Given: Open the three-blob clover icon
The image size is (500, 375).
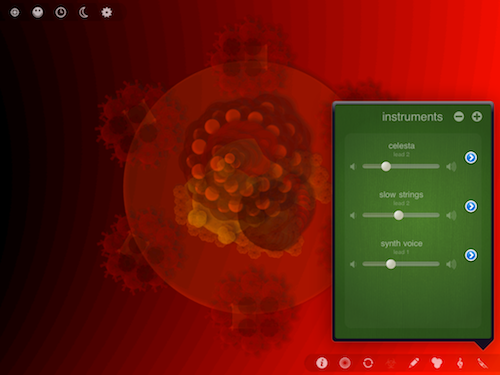Looking at the screenshot, I should coord(437,363).
